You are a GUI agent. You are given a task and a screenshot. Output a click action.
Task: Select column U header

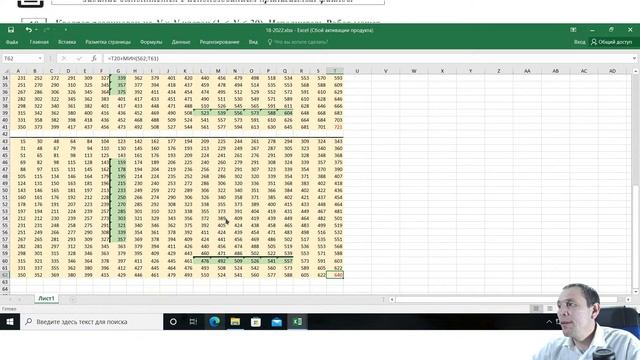(x=357, y=71)
